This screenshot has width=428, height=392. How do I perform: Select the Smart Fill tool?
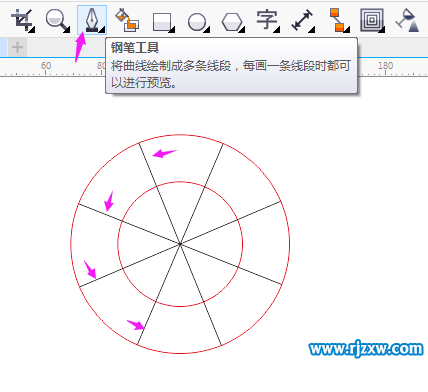coord(127,20)
